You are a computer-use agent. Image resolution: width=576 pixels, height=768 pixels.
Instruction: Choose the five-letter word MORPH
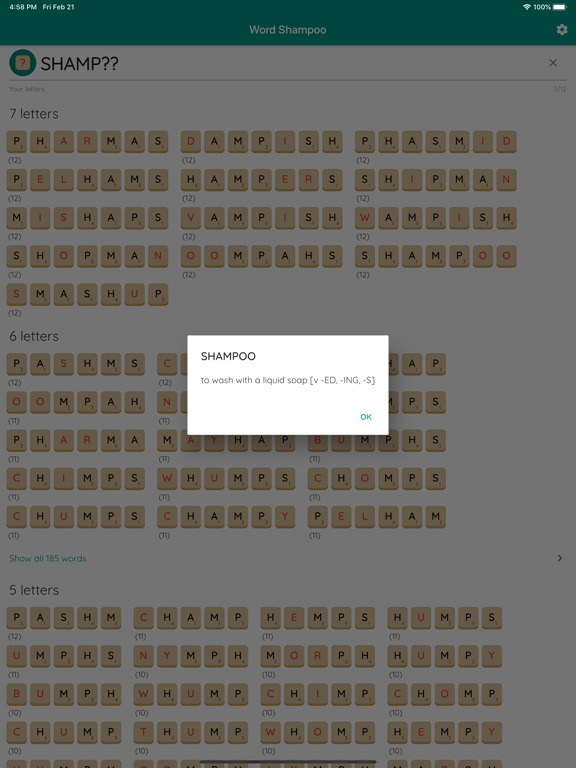click(317, 656)
